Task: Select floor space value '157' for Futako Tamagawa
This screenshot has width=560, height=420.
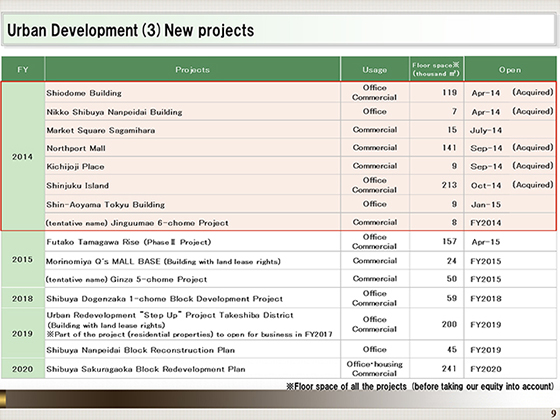Action: (450, 241)
